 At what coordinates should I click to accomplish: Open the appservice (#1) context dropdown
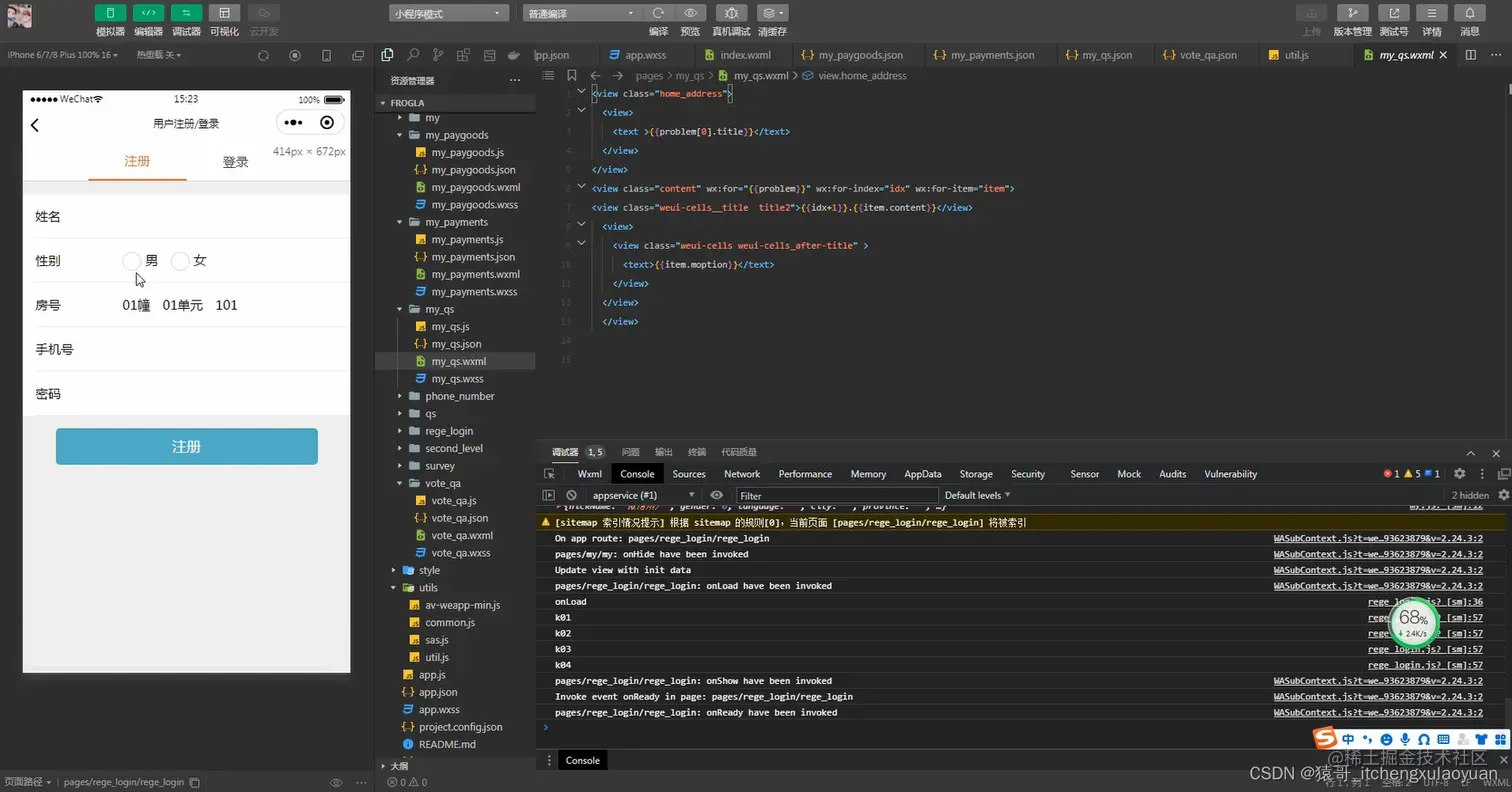(x=643, y=495)
